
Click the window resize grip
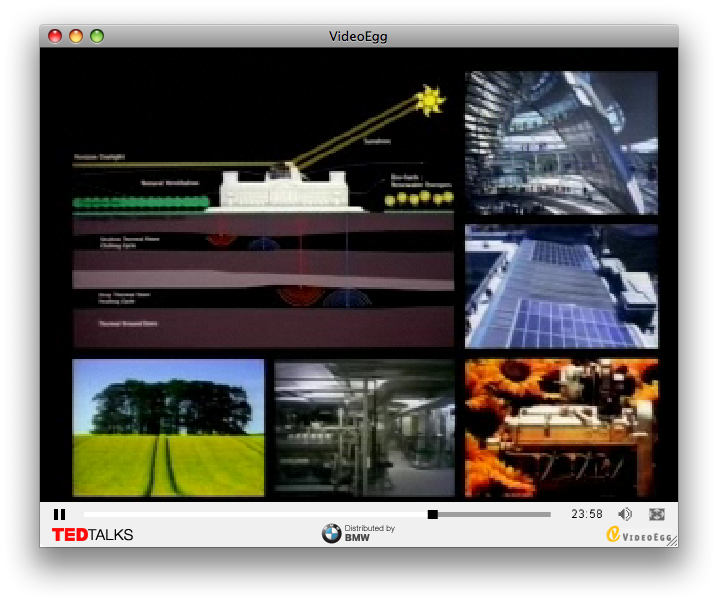click(672, 541)
